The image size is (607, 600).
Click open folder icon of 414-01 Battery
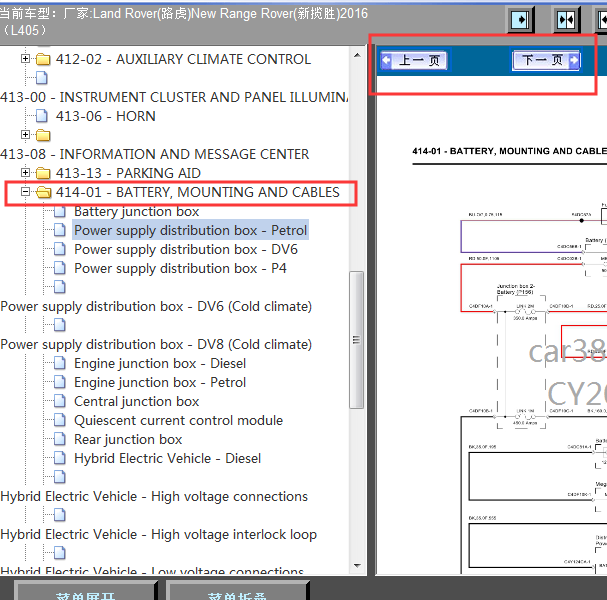tap(43, 192)
